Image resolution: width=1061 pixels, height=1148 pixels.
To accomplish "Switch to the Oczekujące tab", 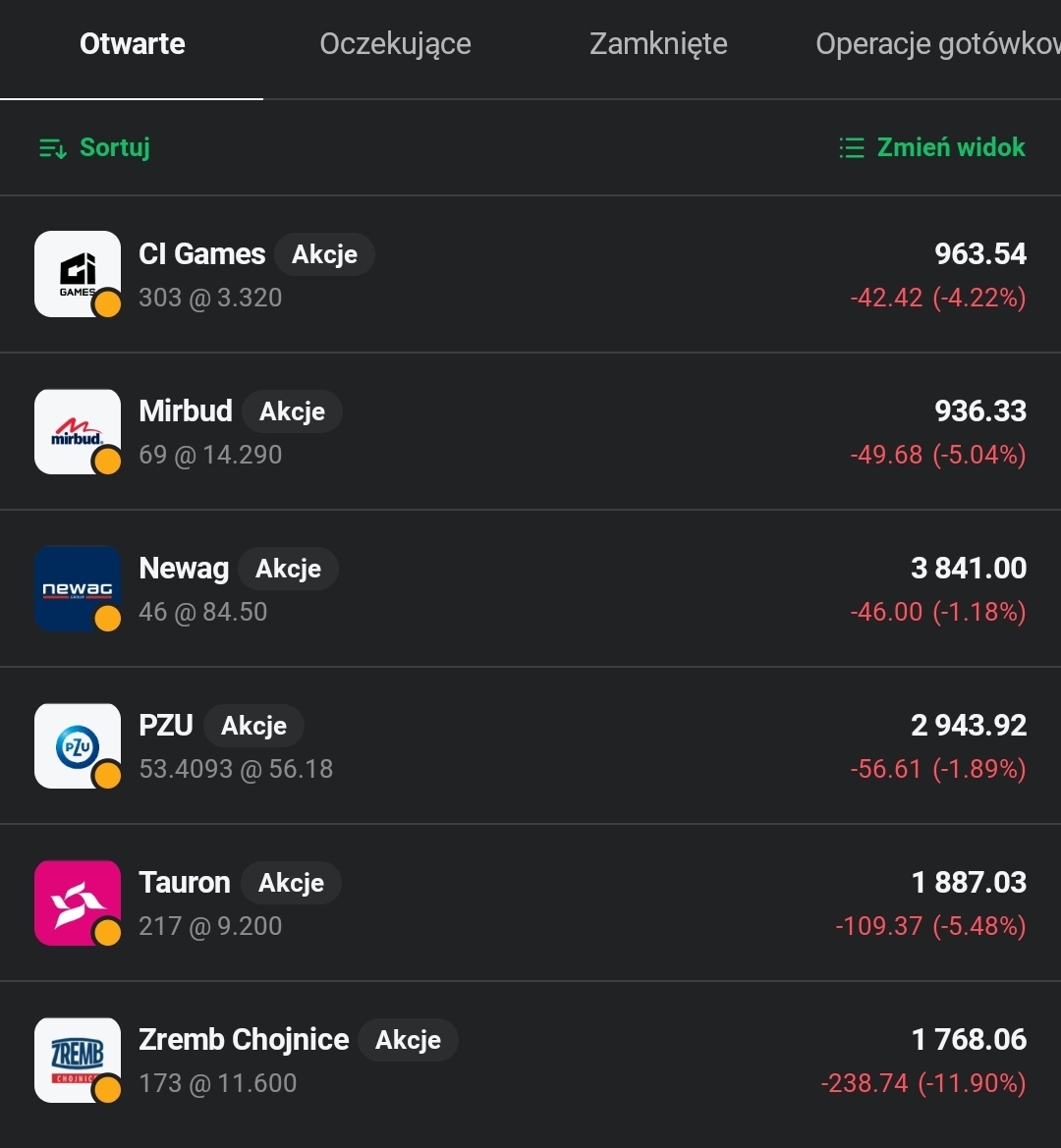I will pyautogui.click(x=395, y=44).
